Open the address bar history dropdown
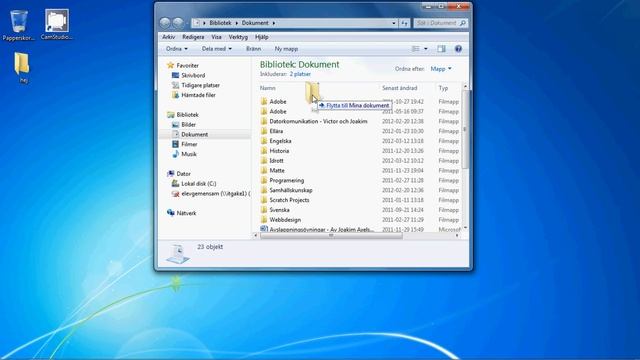 pos(394,23)
